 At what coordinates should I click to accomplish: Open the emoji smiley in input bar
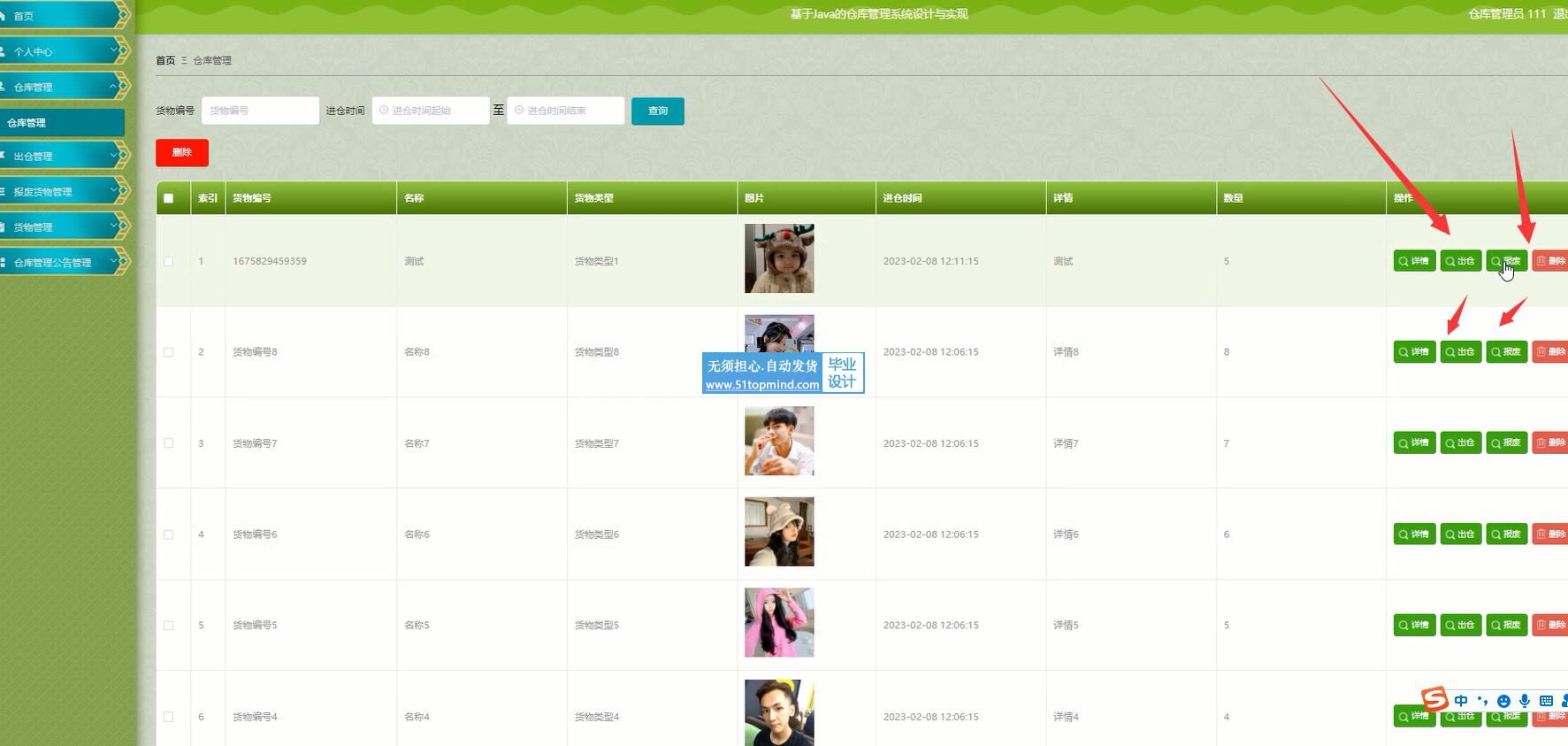click(1503, 700)
